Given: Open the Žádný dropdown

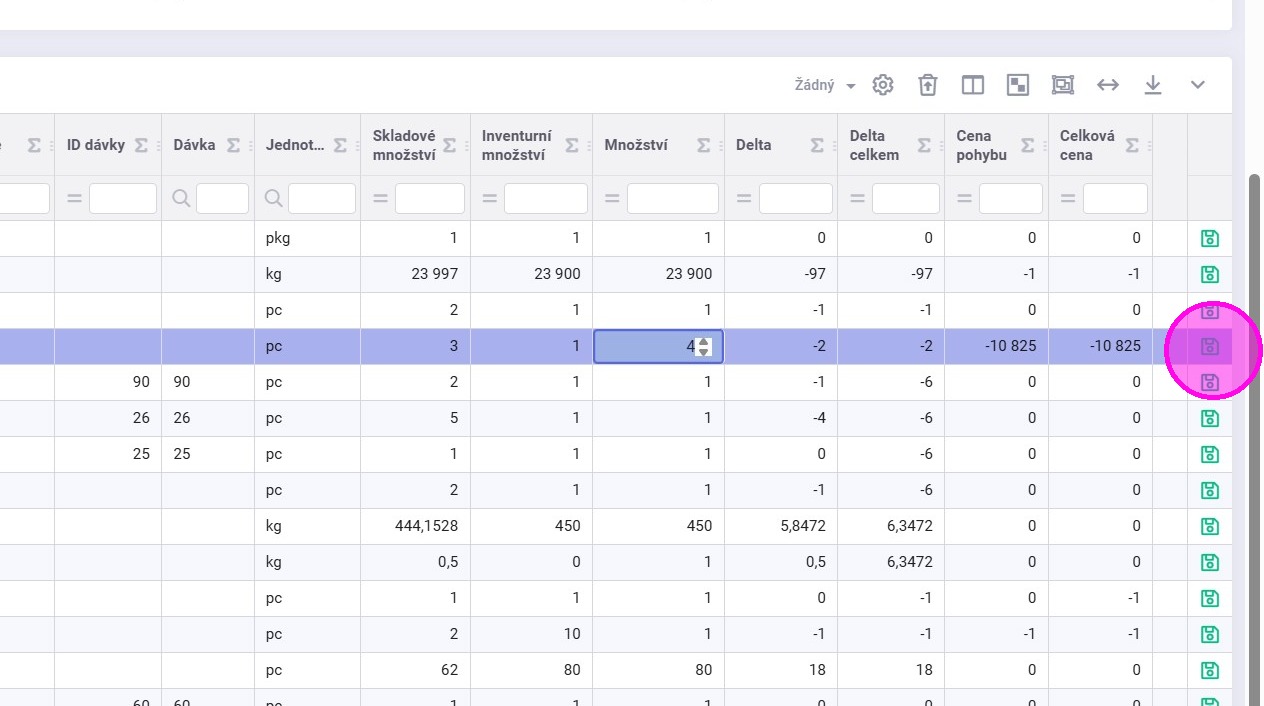Looking at the screenshot, I should (x=824, y=85).
